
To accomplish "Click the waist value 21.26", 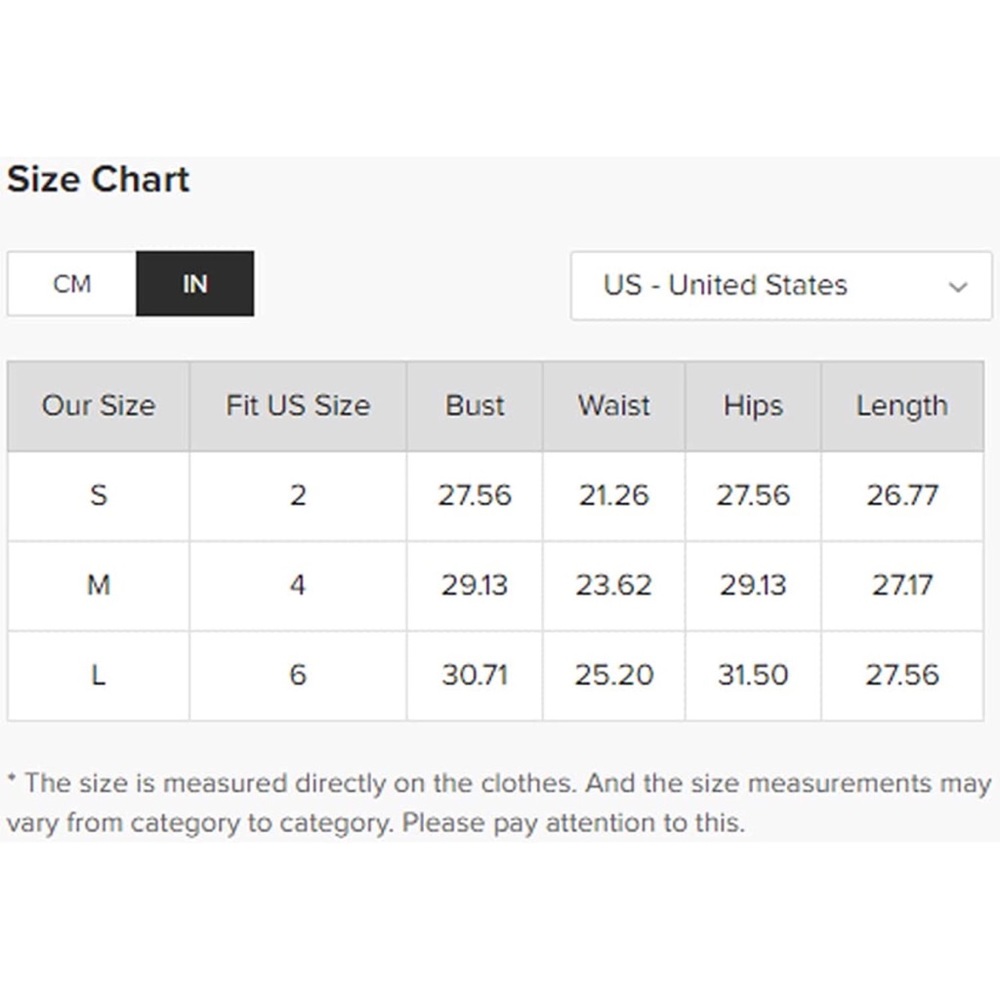I will point(614,496).
